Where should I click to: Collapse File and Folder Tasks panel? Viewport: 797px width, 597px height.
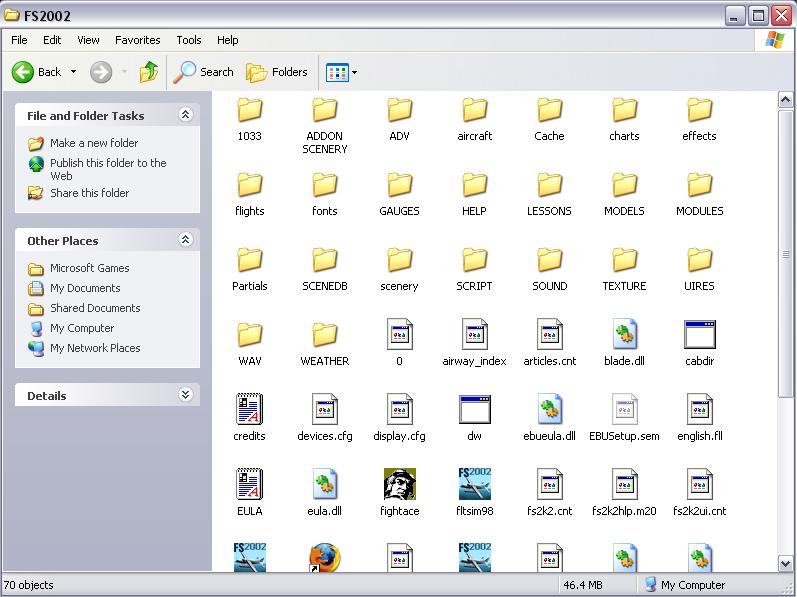[x=185, y=115]
